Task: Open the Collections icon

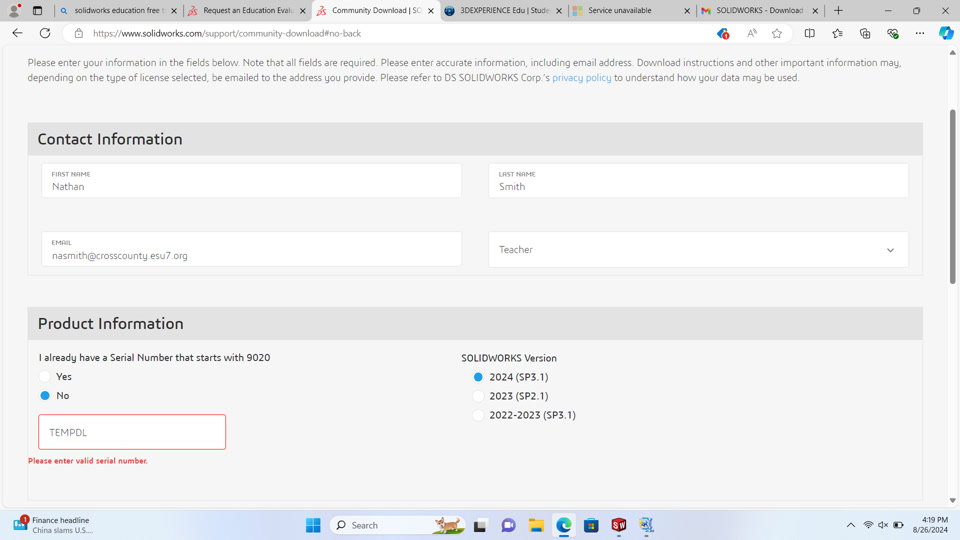Action: click(864, 33)
